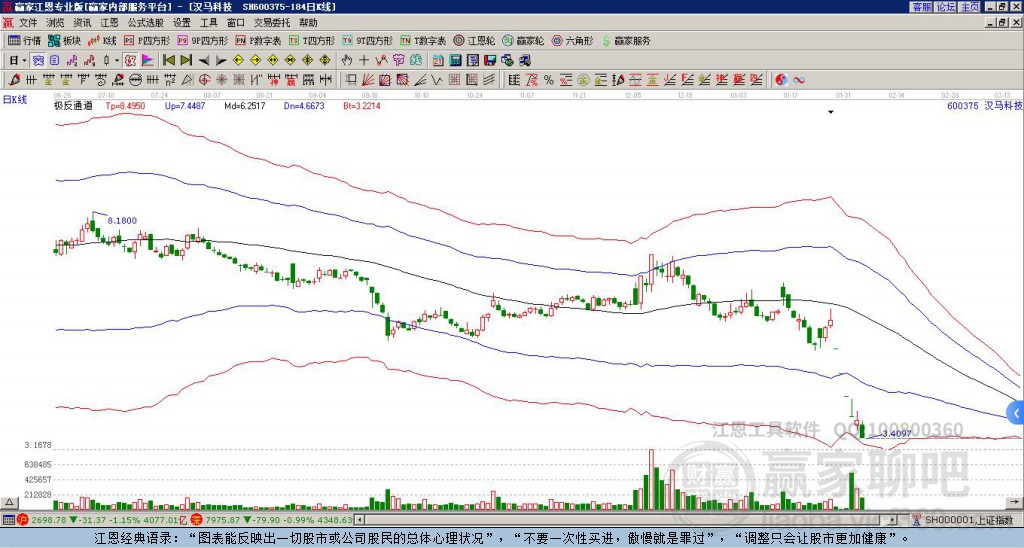This screenshot has width=1024, height=548.
Task: Open the 江恩 menu
Action: 110,23
